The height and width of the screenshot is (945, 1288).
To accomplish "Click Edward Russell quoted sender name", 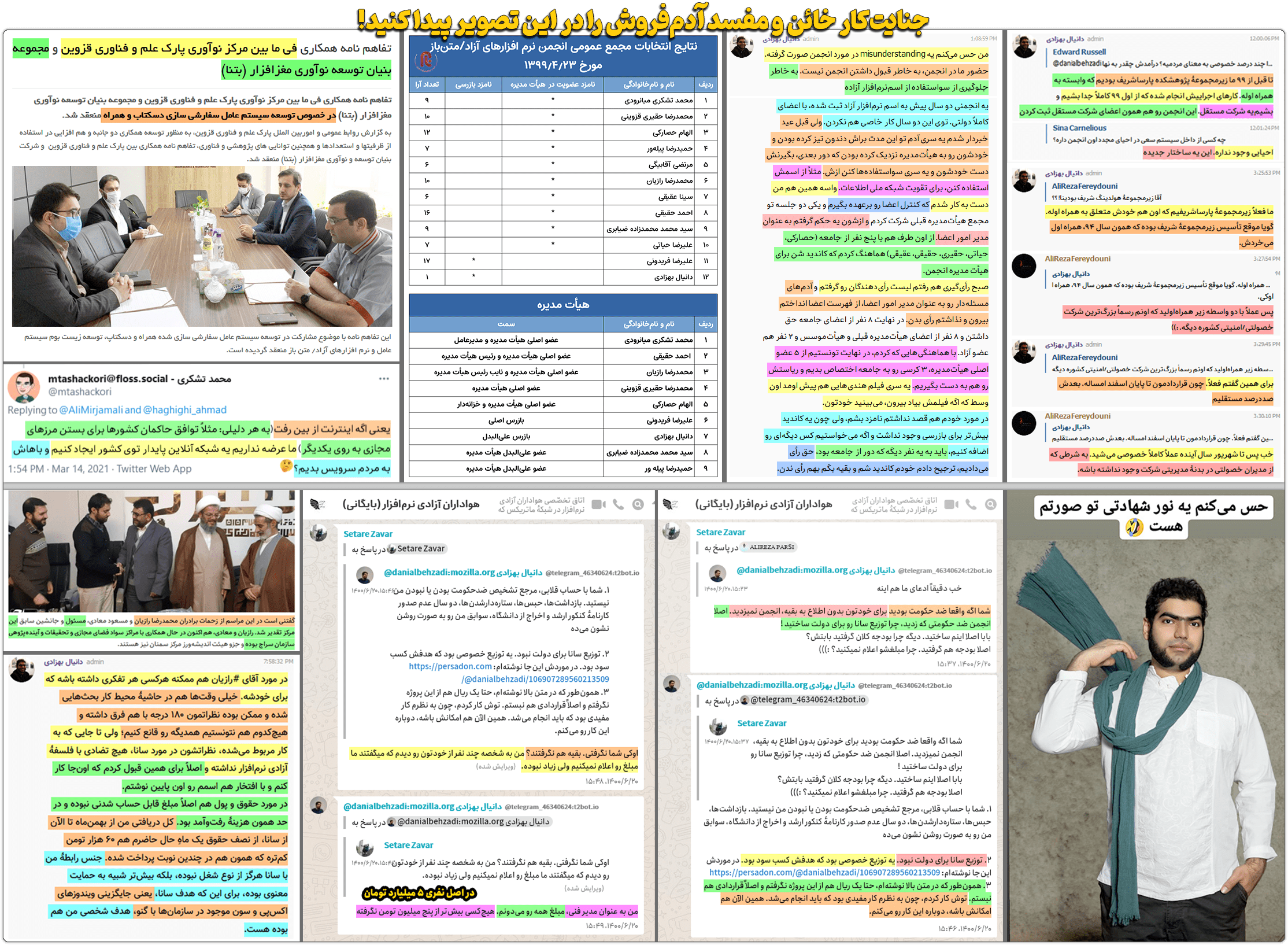I will point(1079,51).
